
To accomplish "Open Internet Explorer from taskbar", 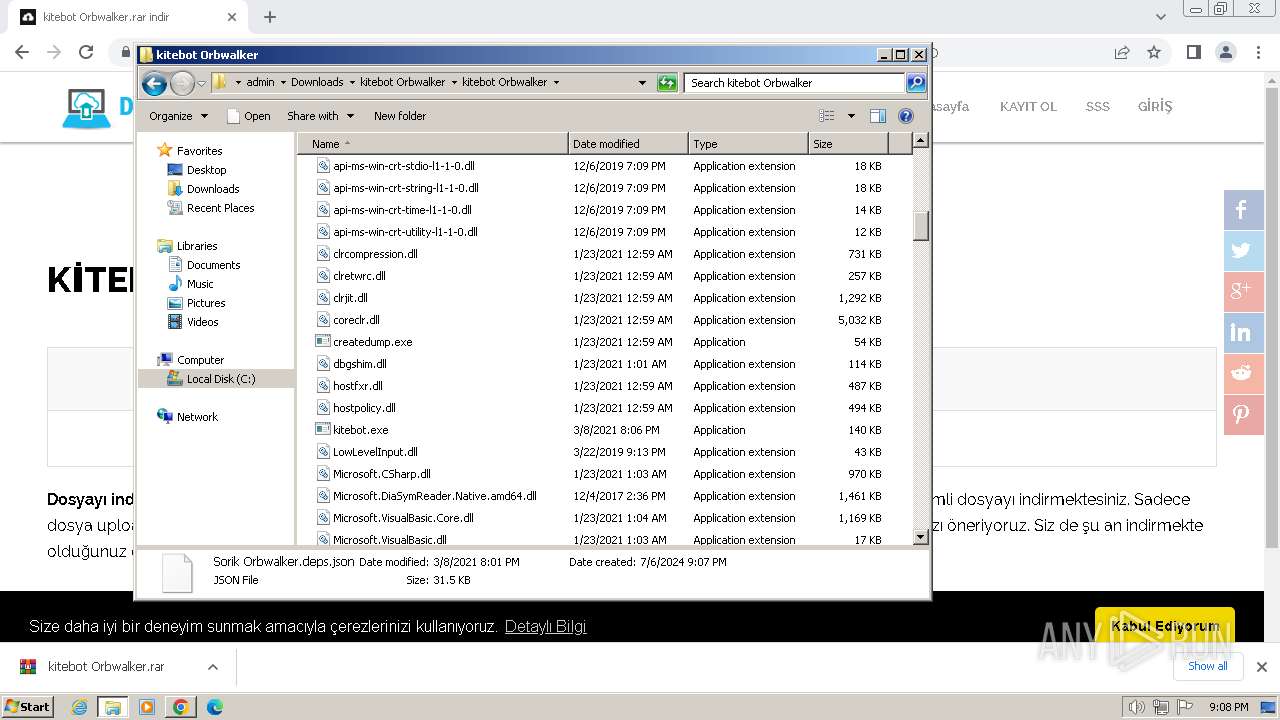I will (x=80, y=707).
